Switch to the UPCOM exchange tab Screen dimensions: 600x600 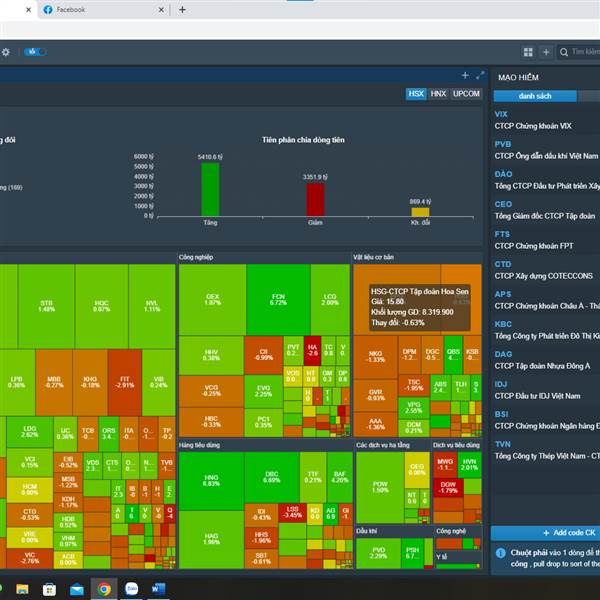[466, 94]
